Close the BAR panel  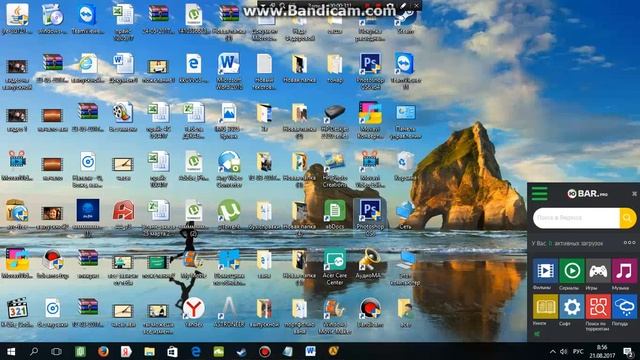pyautogui.click(x=634, y=193)
